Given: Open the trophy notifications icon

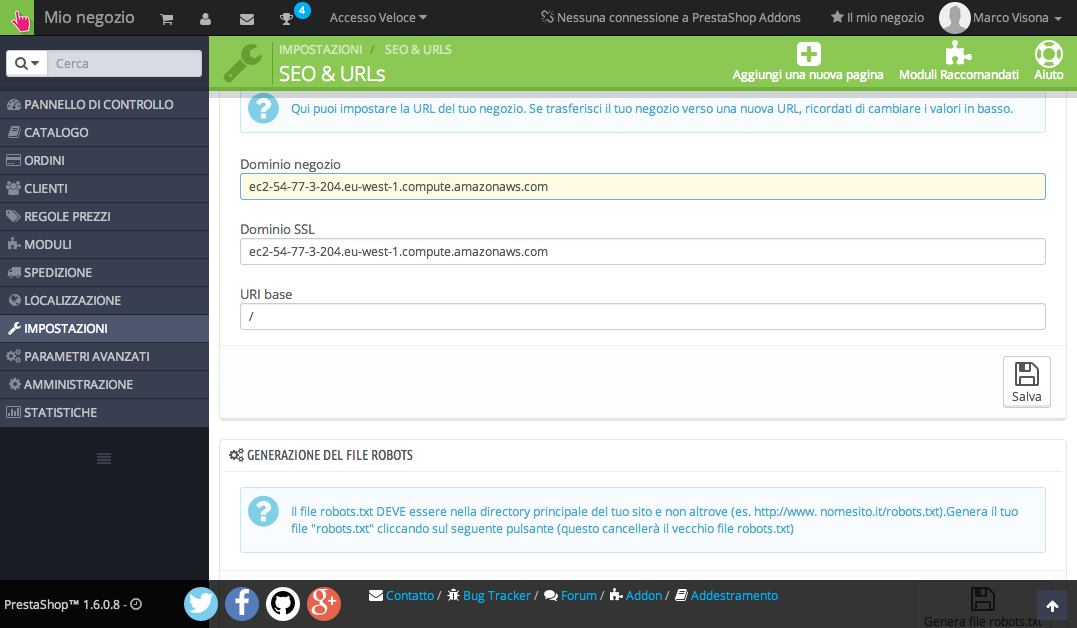Looking at the screenshot, I should click(286, 19).
